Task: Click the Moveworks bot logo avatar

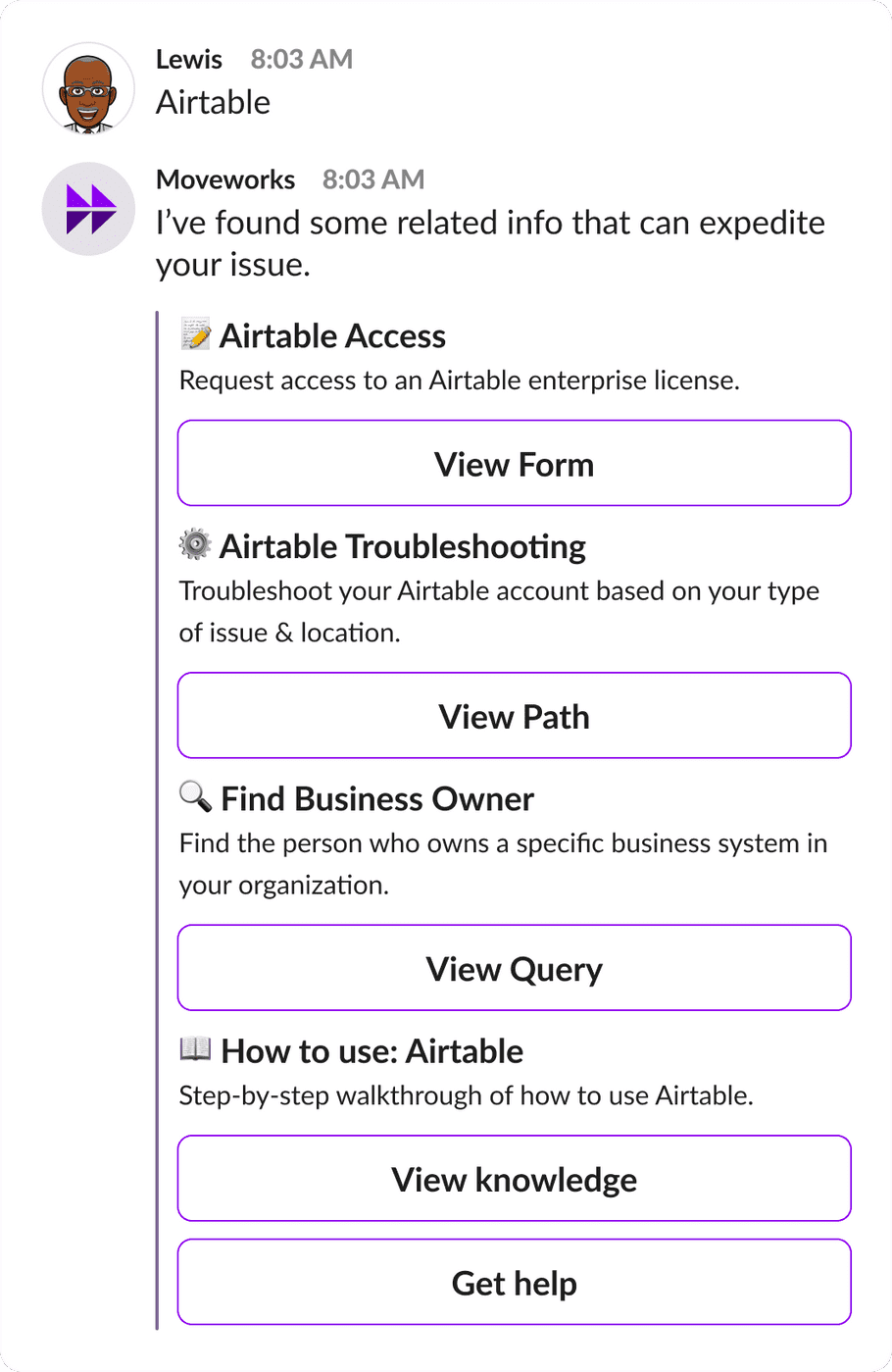Action: tap(88, 209)
